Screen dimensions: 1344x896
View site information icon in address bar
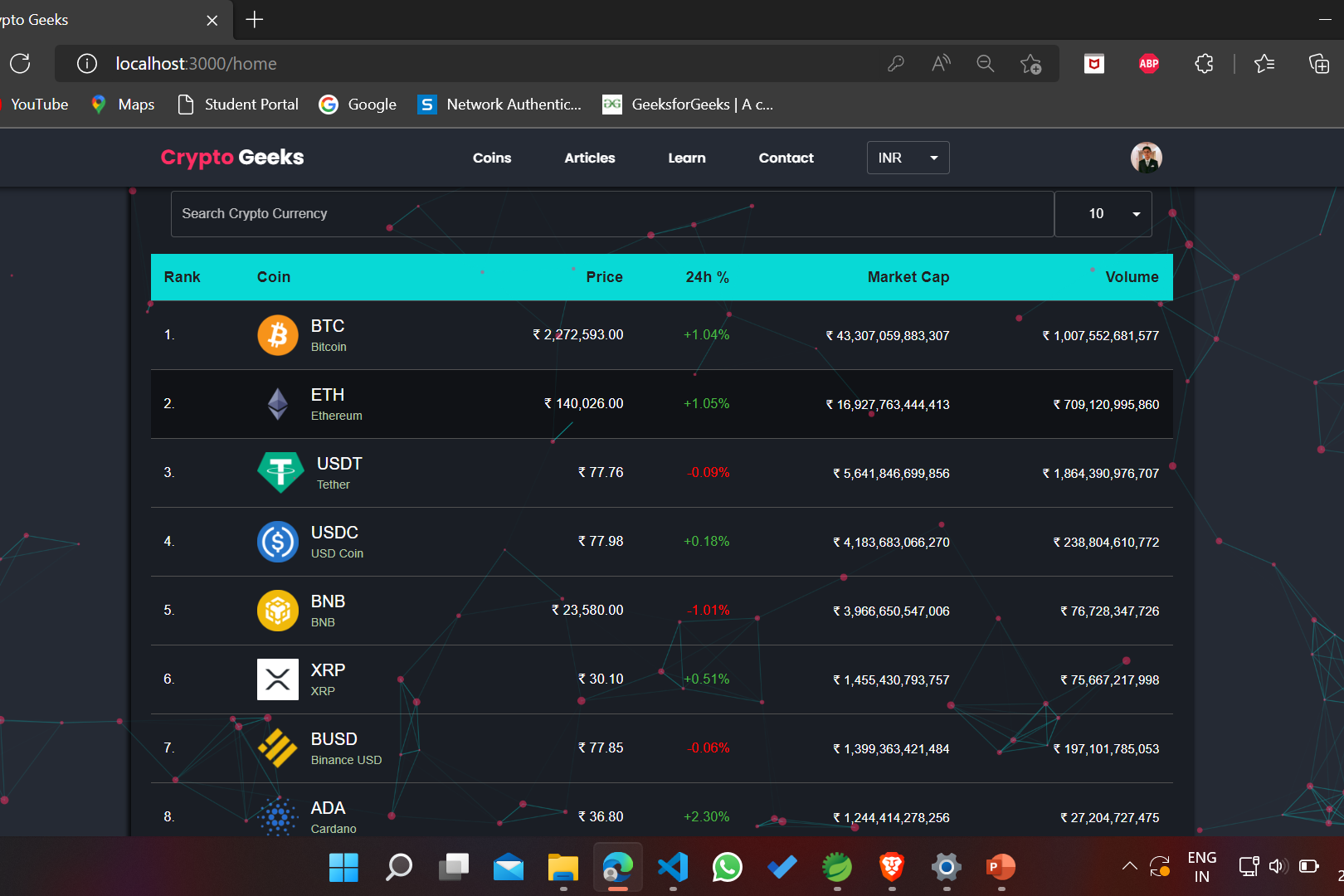coord(87,63)
